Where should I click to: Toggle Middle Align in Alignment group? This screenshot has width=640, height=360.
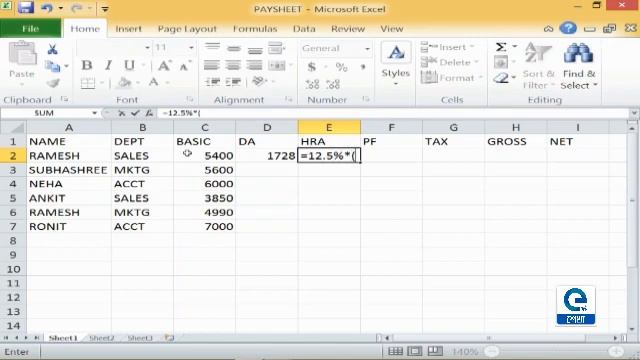click(x=233, y=48)
